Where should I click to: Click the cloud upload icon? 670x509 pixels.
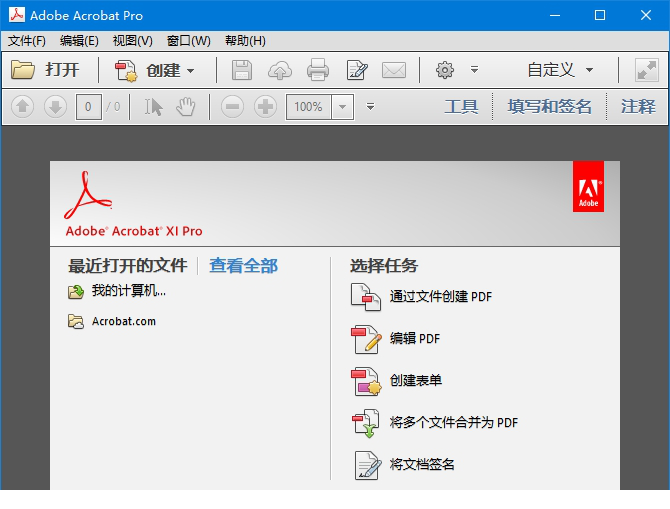[280, 70]
